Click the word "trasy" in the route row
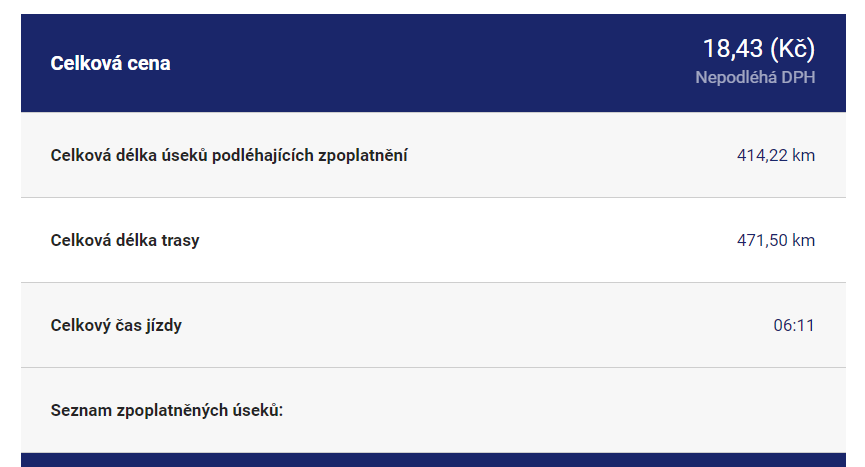This screenshot has height=467, width=865. (x=180, y=240)
